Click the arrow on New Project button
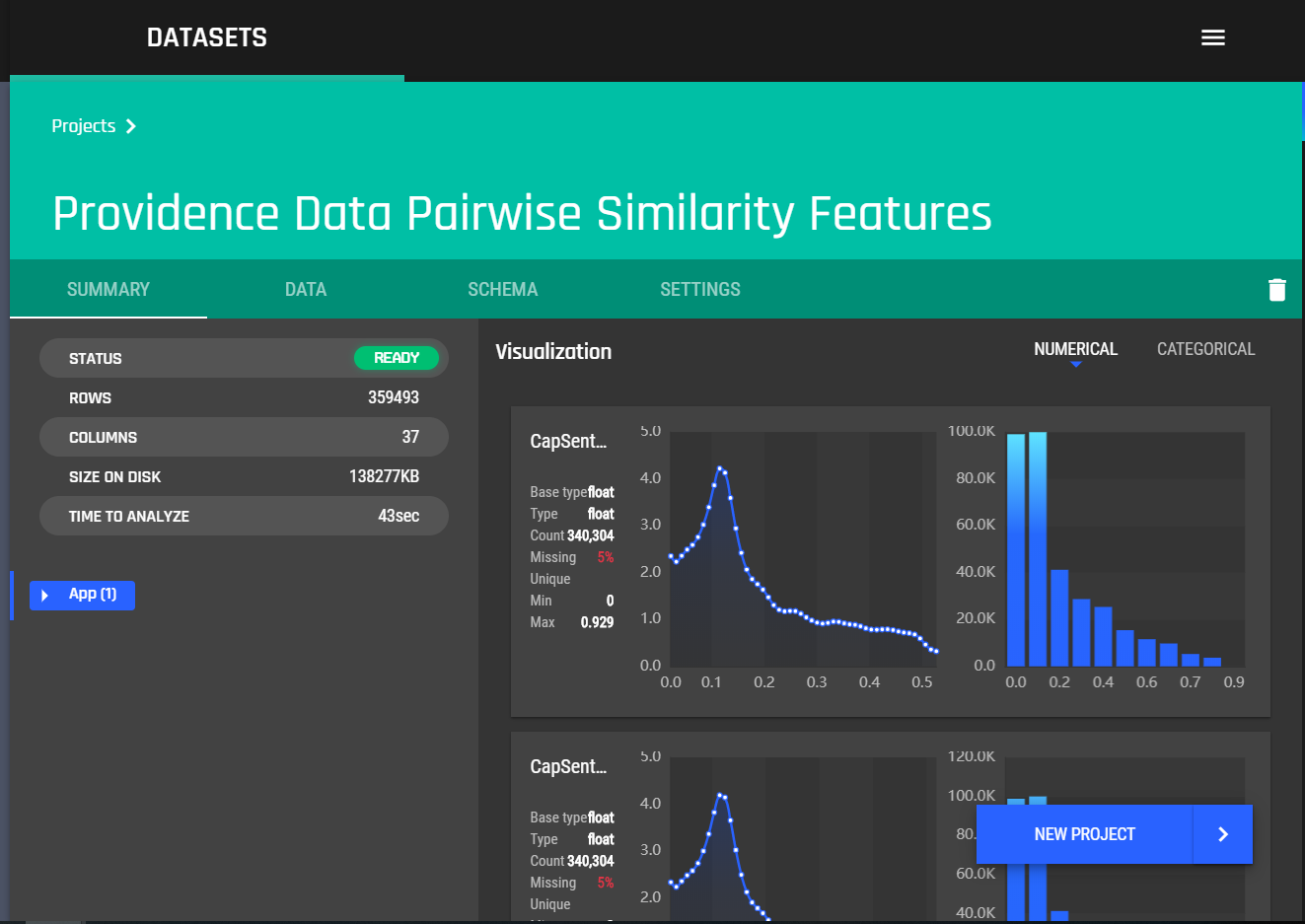The height and width of the screenshot is (924, 1305). 1223,834
